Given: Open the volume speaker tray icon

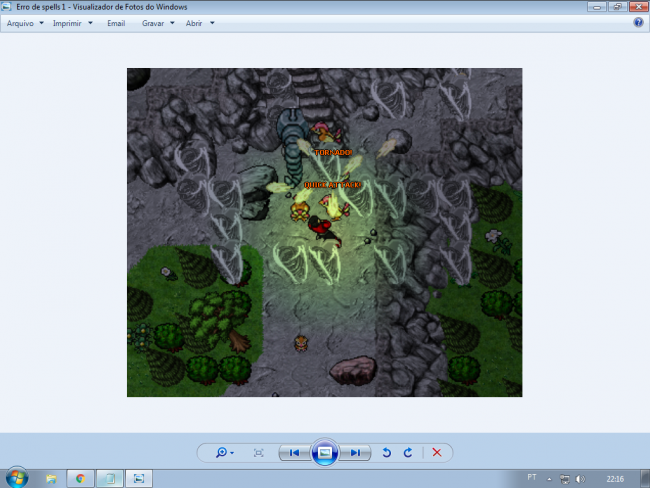Looking at the screenshot, I should point(580,479).
